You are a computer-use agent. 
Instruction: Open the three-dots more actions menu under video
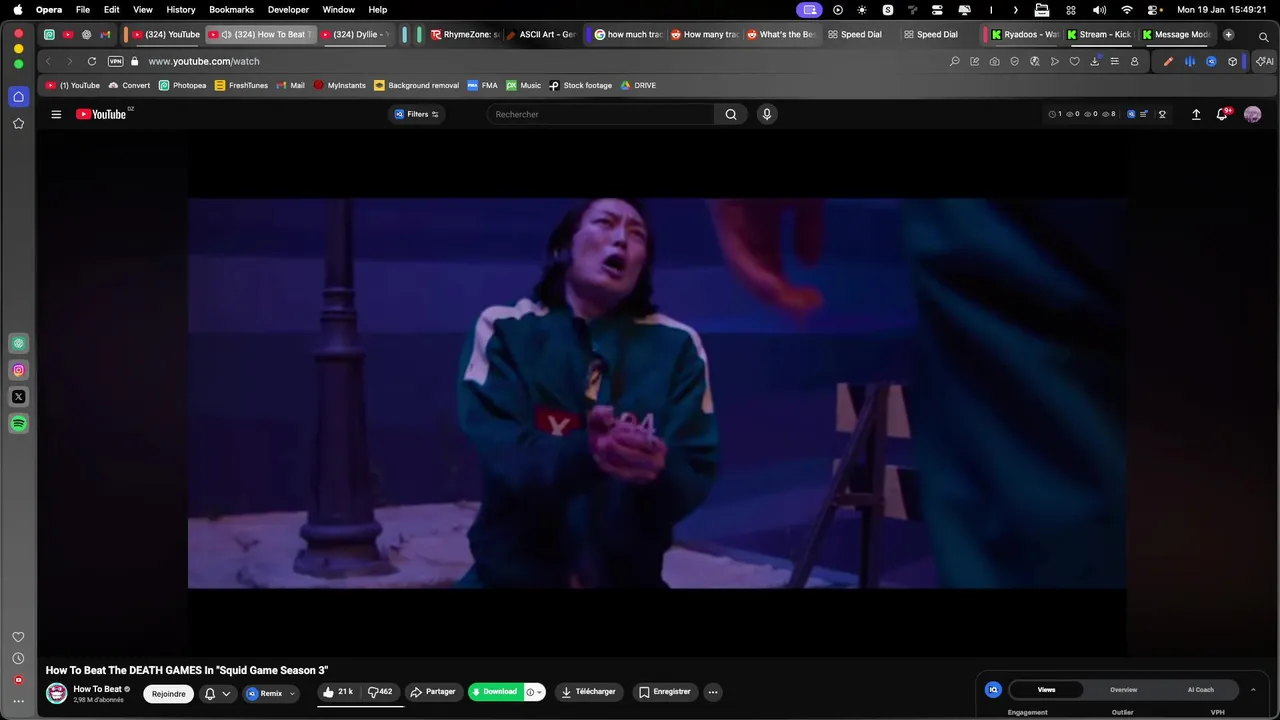point(713,692)
